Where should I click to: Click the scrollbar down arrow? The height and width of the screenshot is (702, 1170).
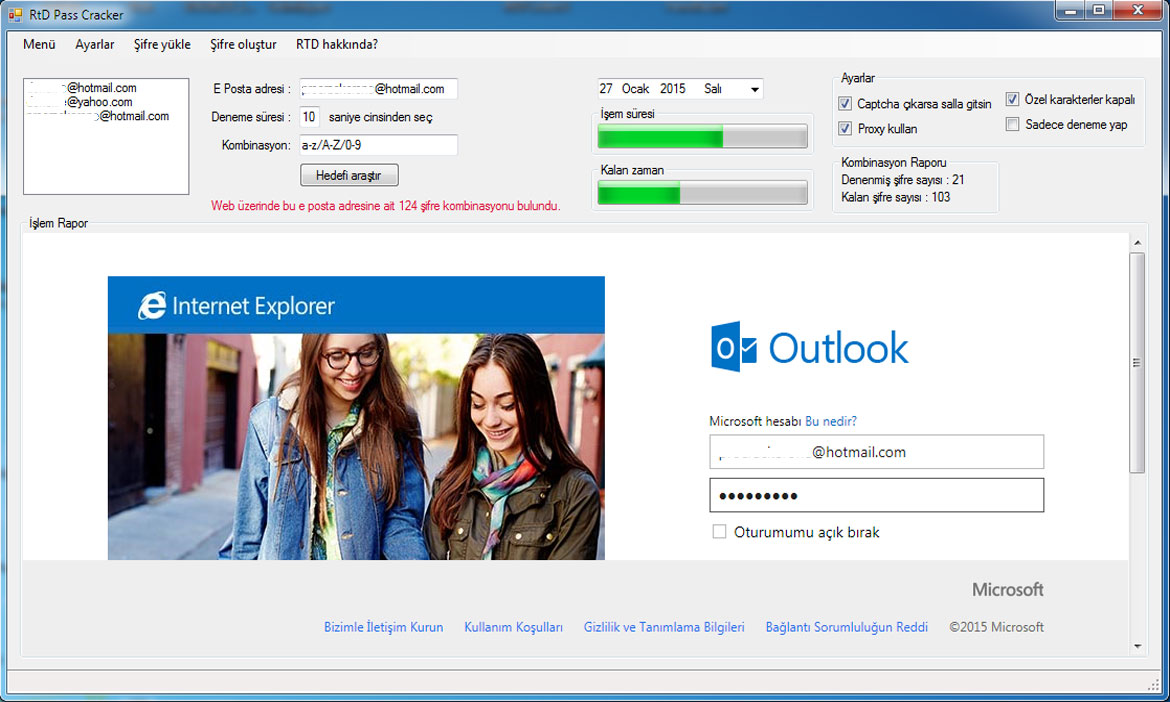1137,646
